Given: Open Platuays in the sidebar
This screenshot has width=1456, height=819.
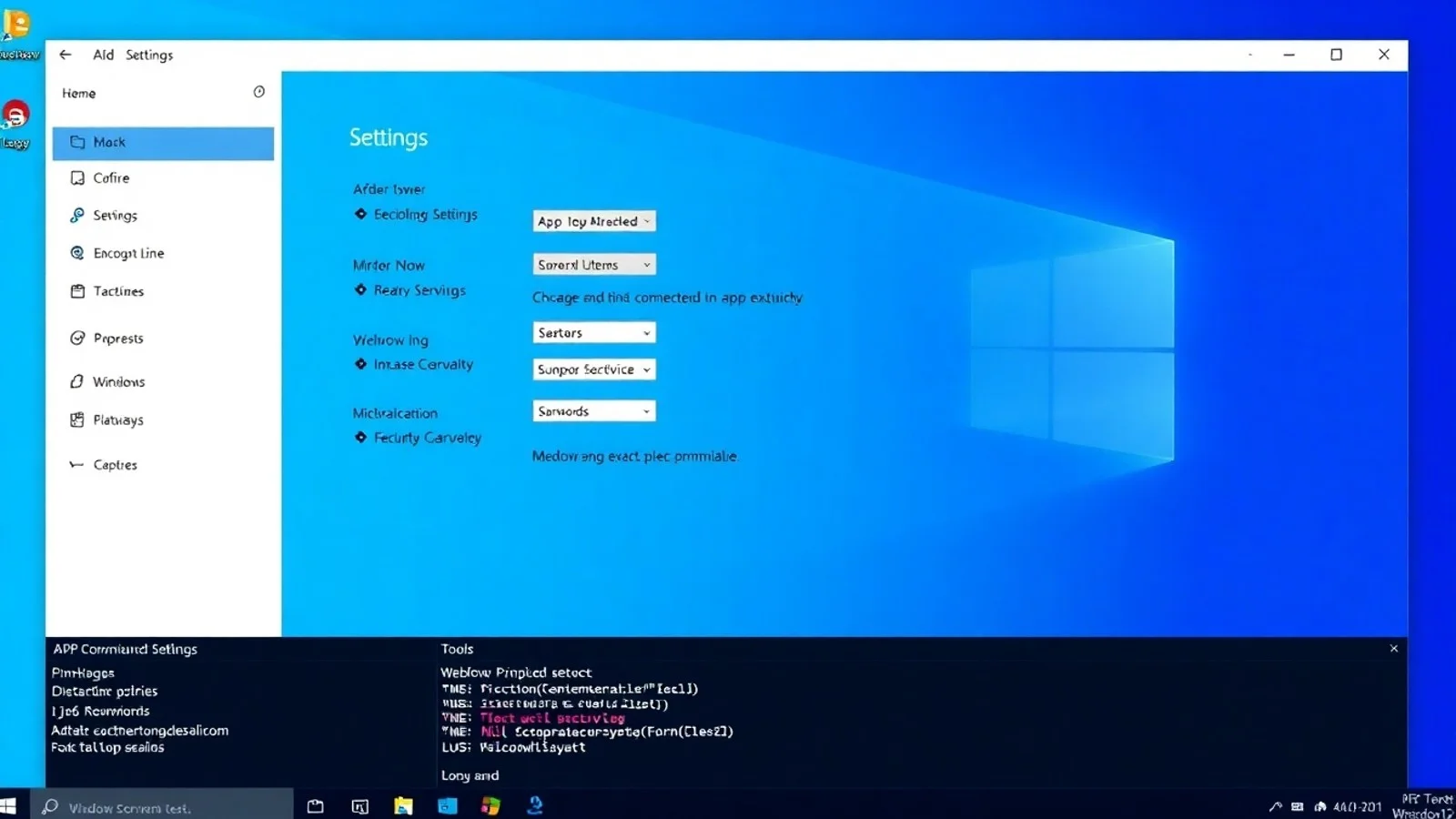Looking at the screenshot, I should click(163, 420).
